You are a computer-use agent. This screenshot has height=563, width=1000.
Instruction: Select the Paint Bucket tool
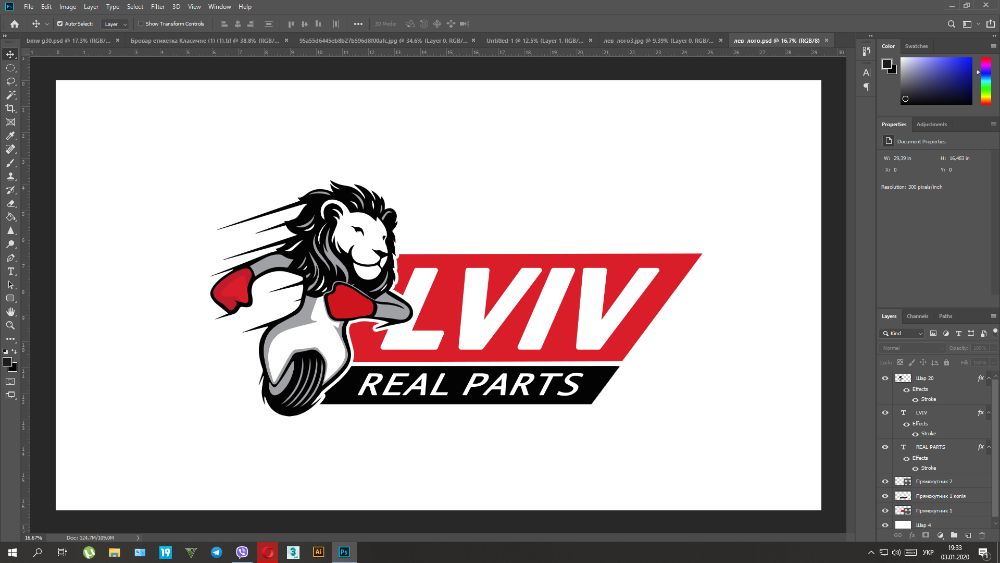[x=10, y=217]
